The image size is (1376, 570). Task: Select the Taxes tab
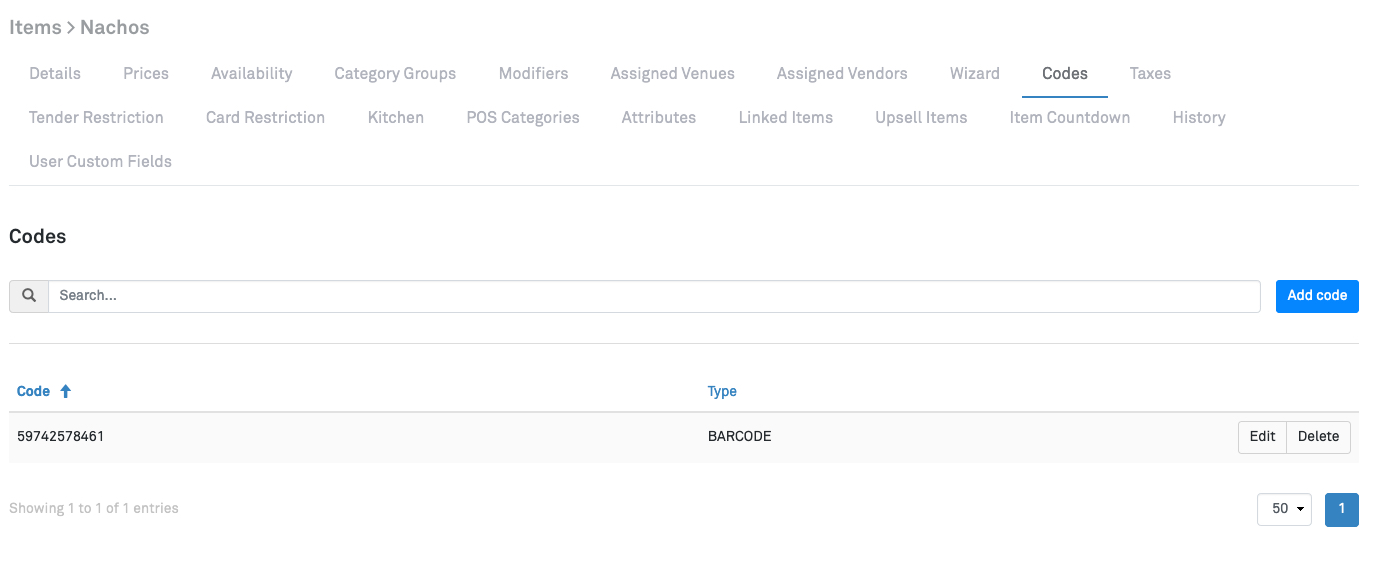point(1150,74)
